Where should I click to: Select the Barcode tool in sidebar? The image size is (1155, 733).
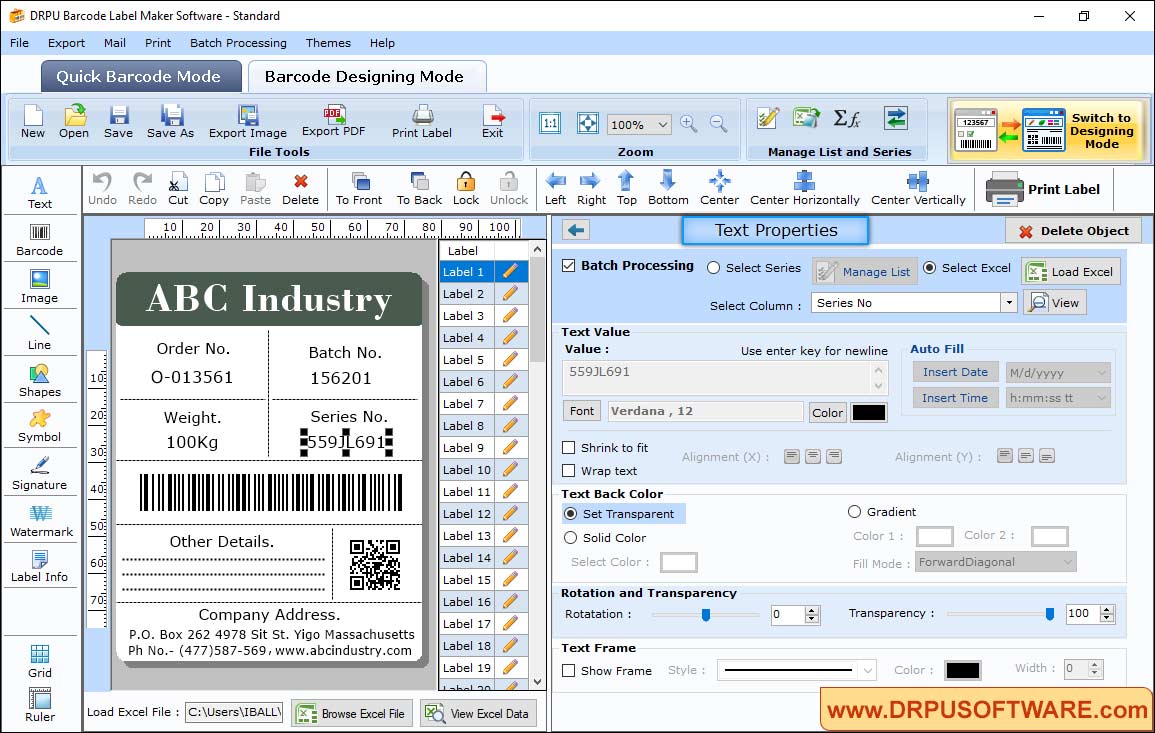(40, 240)
